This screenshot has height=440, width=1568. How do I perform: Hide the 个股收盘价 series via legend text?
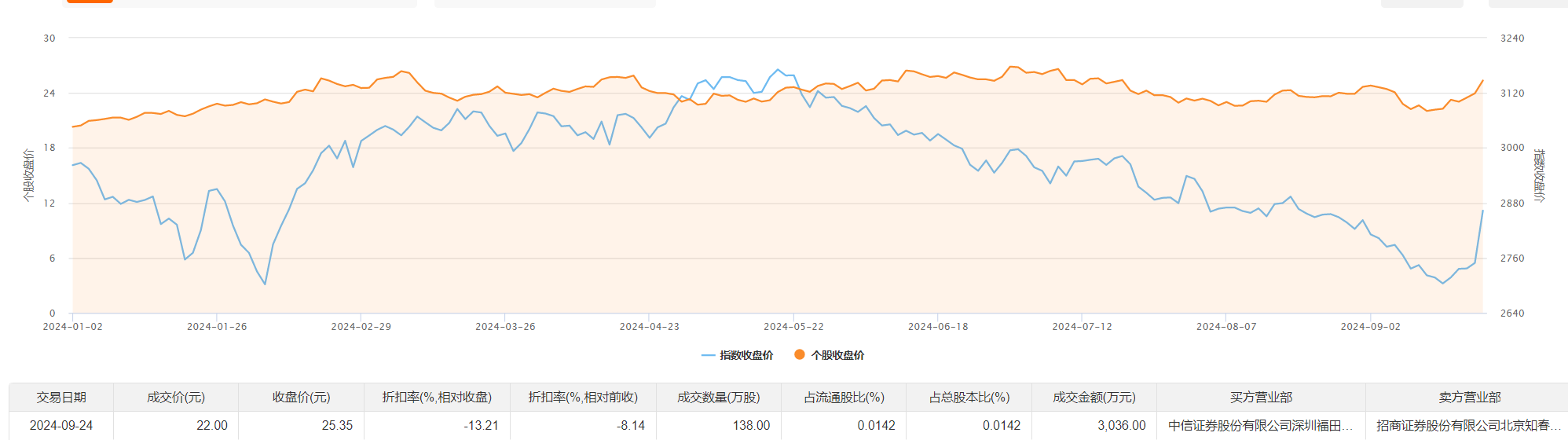(837, 355)
